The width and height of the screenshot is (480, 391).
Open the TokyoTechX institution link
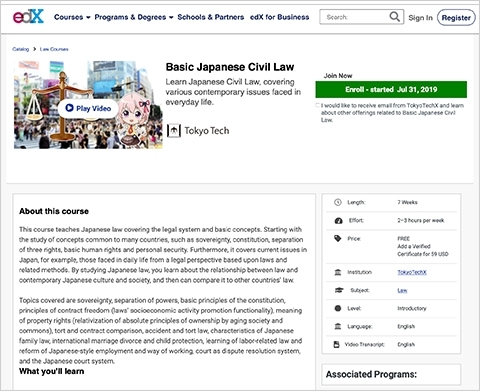click(412, 272)
